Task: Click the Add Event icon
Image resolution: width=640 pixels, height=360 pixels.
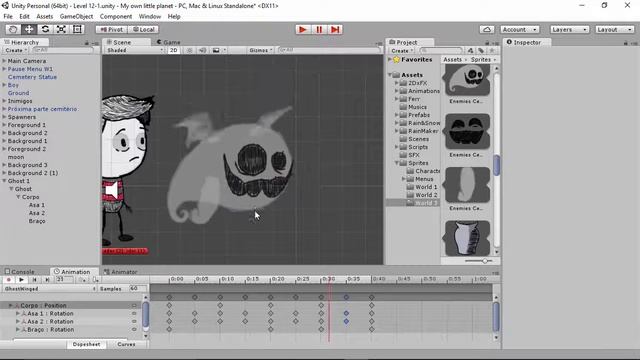Action: tap(96, 280)
